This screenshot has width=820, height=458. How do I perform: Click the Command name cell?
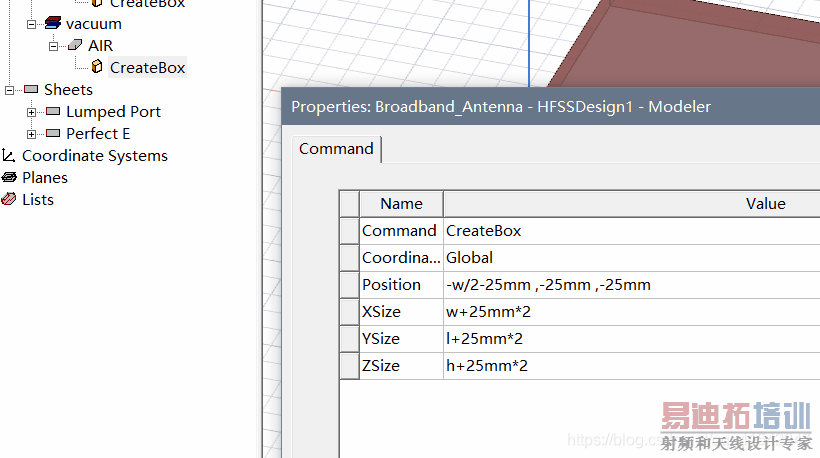pos(401,231)
